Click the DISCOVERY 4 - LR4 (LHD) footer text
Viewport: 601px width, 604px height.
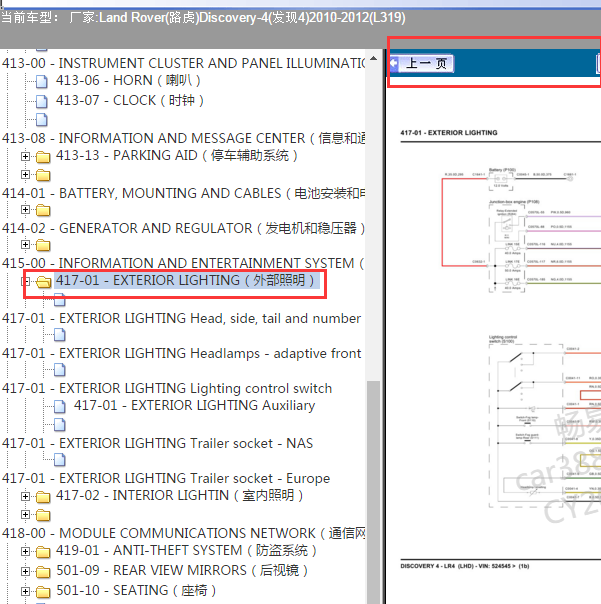click(465, 566)
